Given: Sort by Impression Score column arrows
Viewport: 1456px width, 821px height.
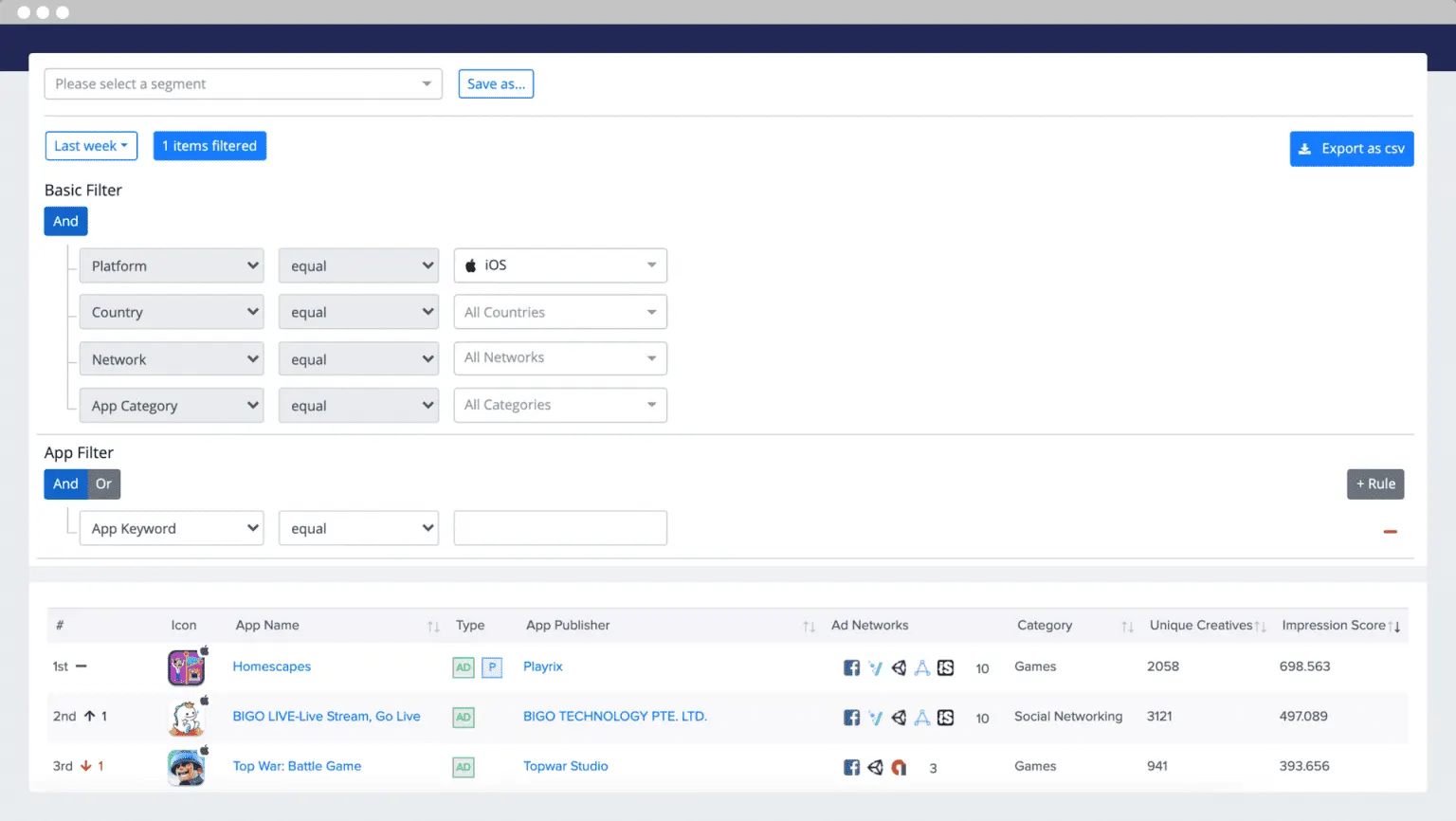Looking at the screenshot, I should pos(1394,627).
